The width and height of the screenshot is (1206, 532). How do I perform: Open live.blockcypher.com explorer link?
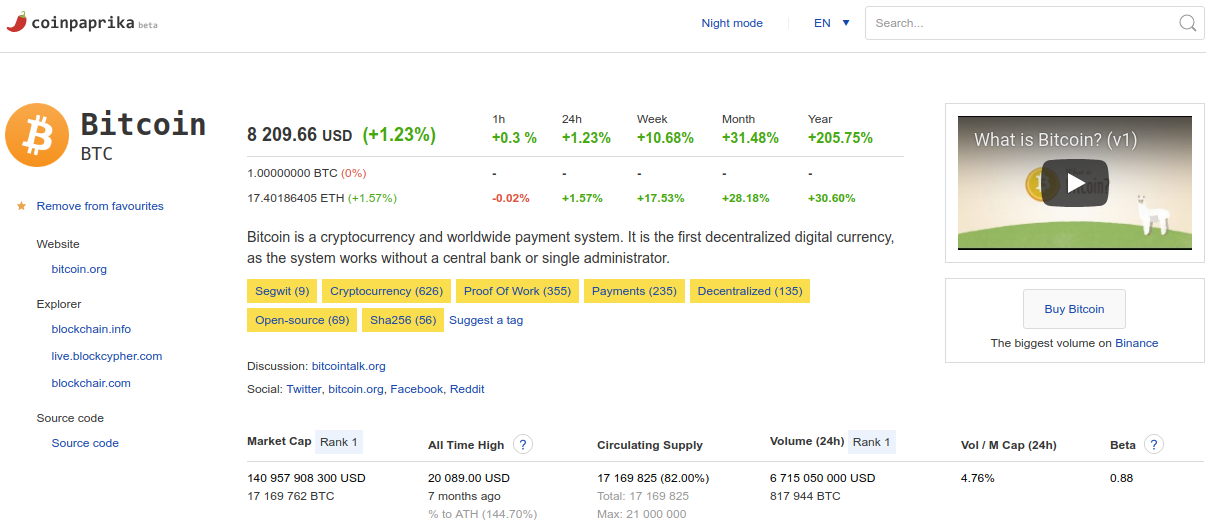pos(107,356)
